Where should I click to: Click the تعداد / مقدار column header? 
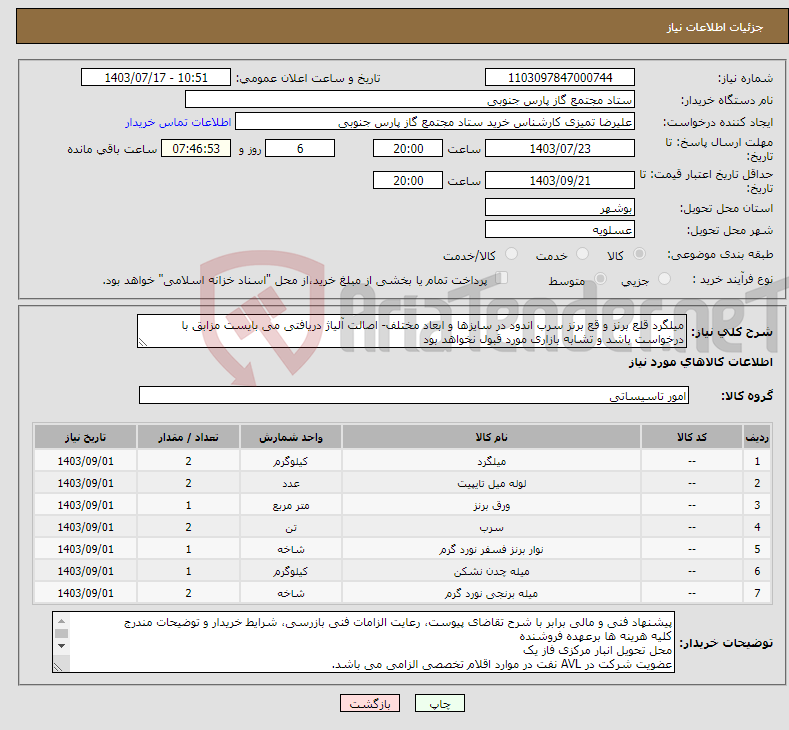(x=188, y=437)
